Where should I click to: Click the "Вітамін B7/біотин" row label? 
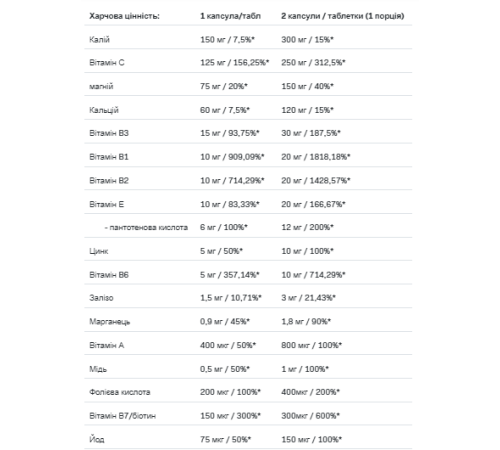[x=122, y=416]
